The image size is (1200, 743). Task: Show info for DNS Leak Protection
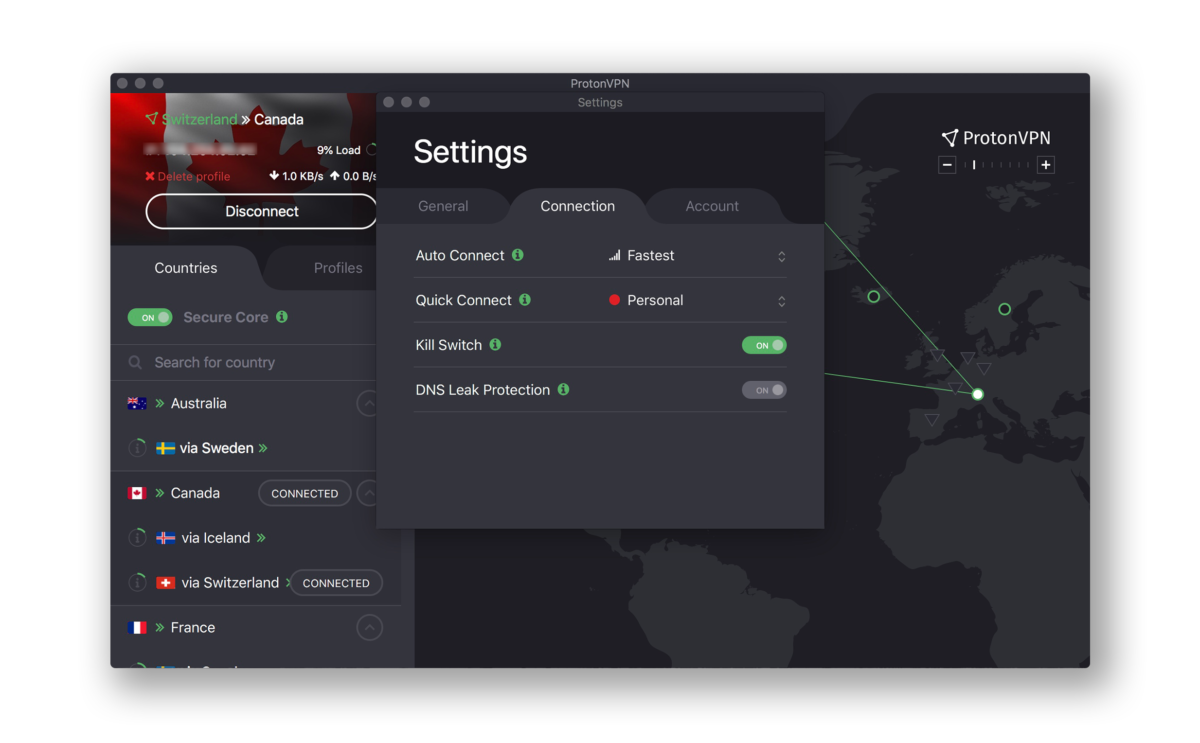tap(563, 389)
